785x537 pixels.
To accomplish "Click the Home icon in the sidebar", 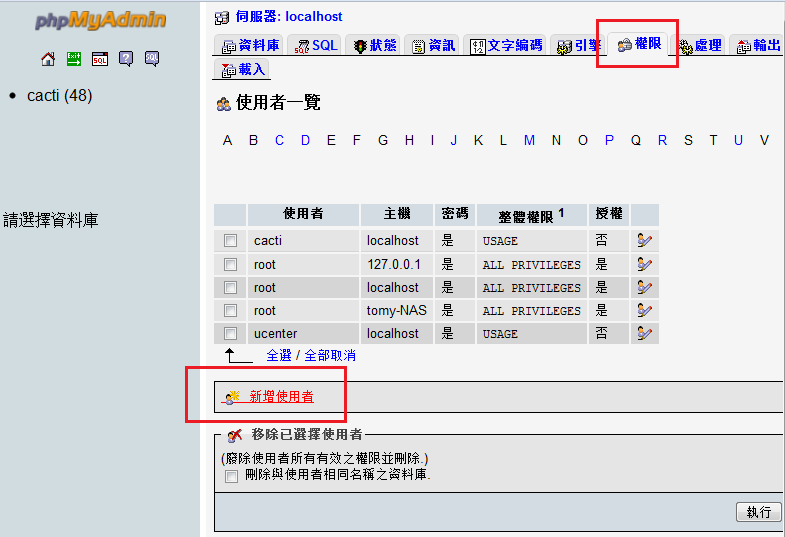I will coord(48,59).
